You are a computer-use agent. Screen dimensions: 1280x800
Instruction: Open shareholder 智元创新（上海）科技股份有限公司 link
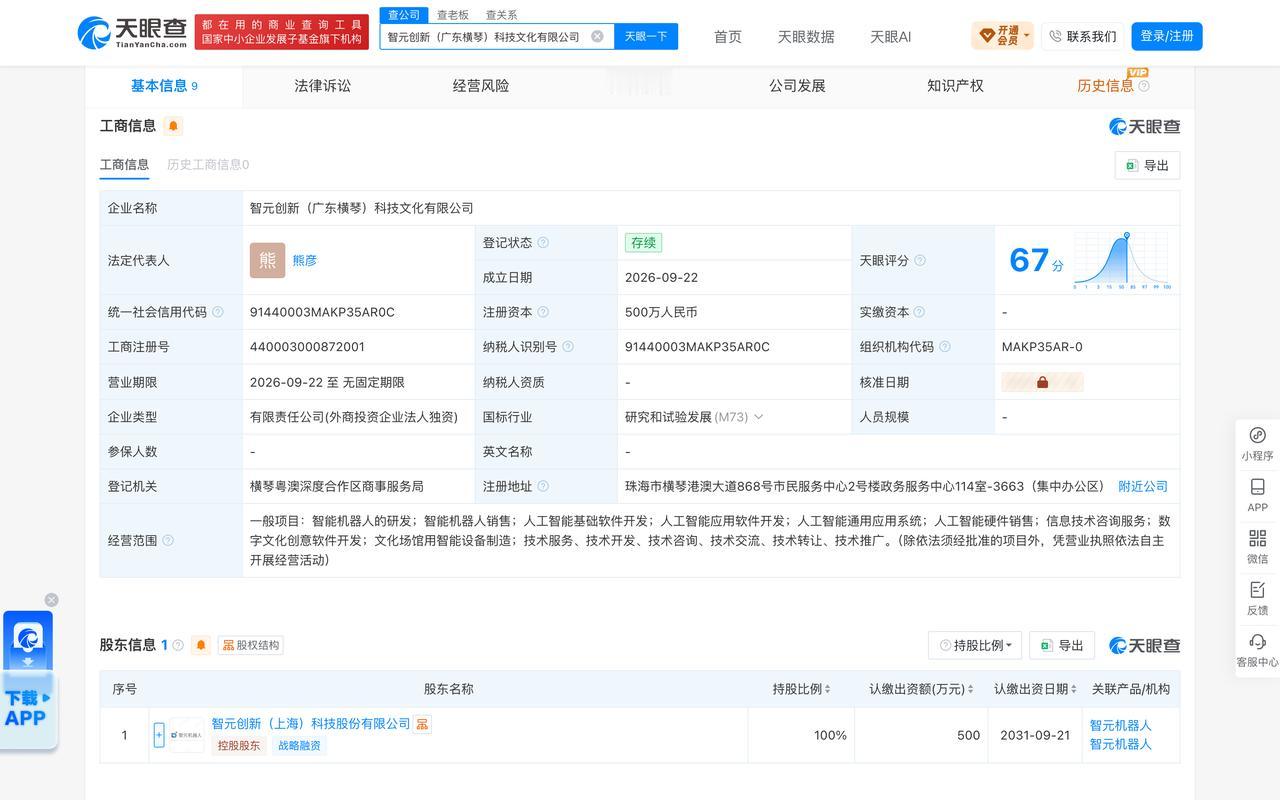[311, 723]
